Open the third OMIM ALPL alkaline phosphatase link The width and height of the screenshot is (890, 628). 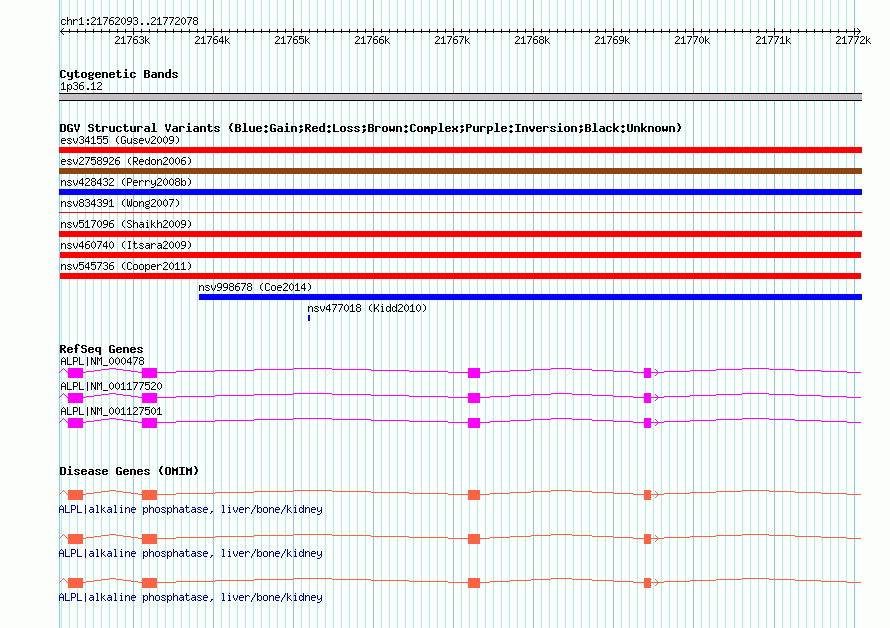pyautogui.click(x=191, y=597)
